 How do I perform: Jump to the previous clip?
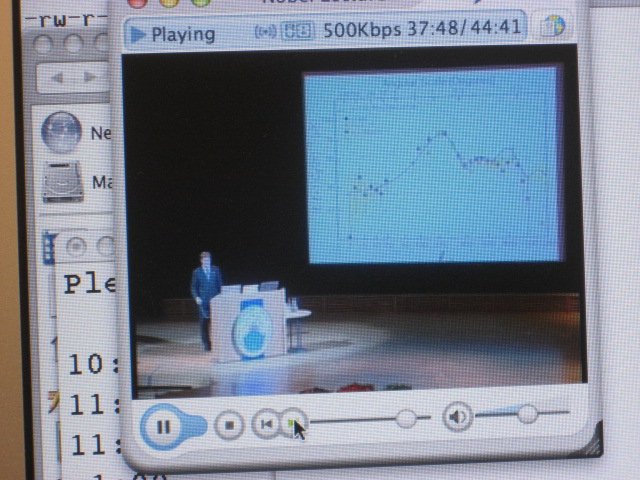coord(265,424)
